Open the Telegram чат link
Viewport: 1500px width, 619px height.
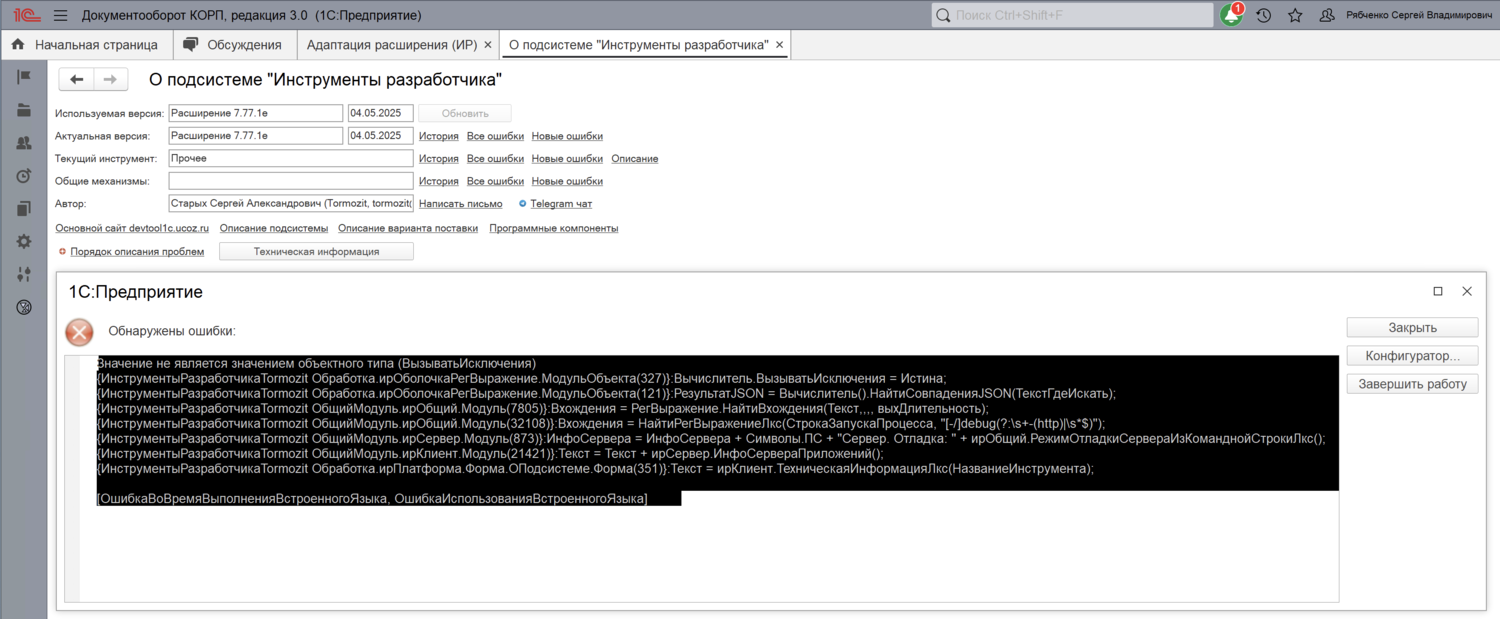pos(561,204)
